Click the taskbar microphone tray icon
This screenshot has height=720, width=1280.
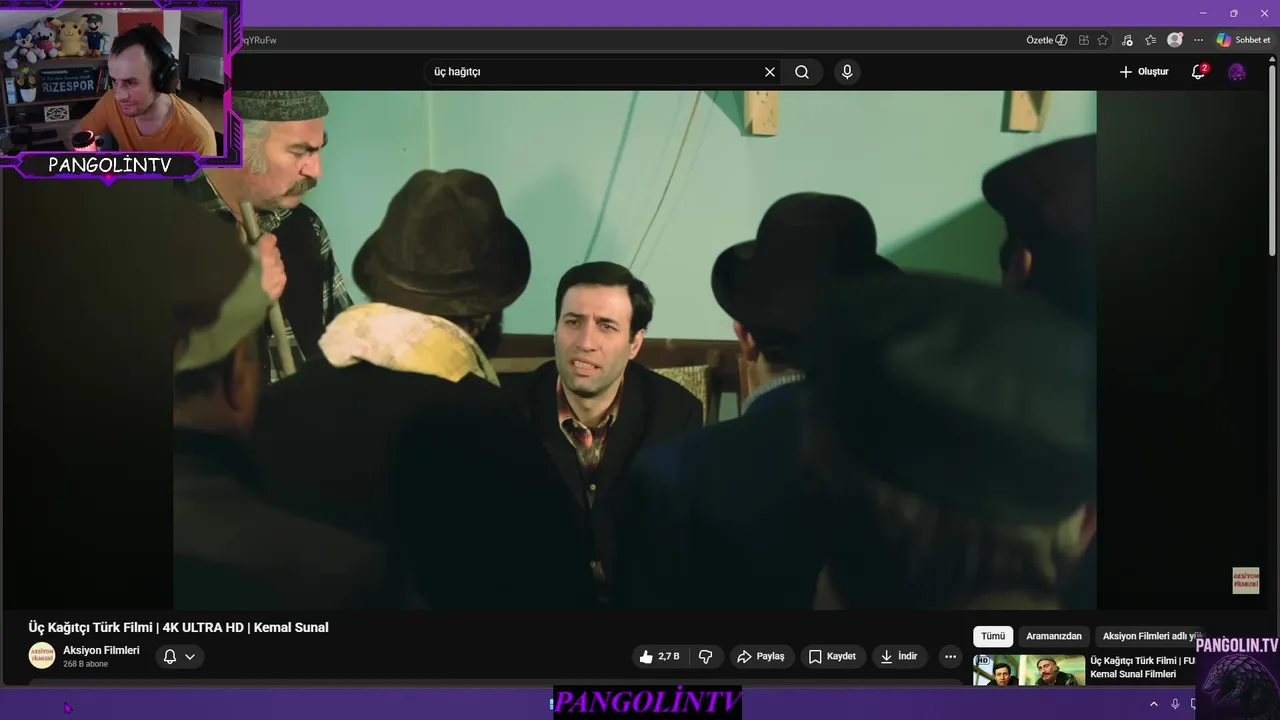[x=1175, y=704]
